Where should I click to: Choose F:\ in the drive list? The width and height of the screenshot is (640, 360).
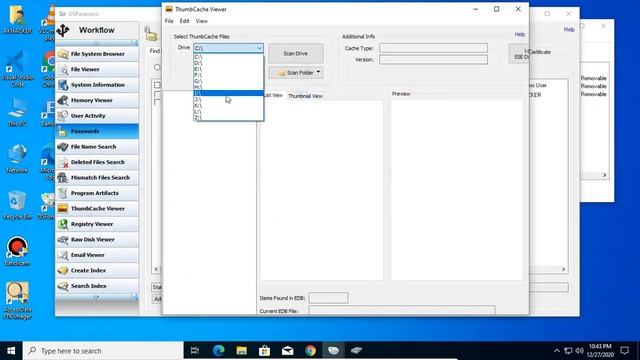pyautogui.click(x=229, y=75)
